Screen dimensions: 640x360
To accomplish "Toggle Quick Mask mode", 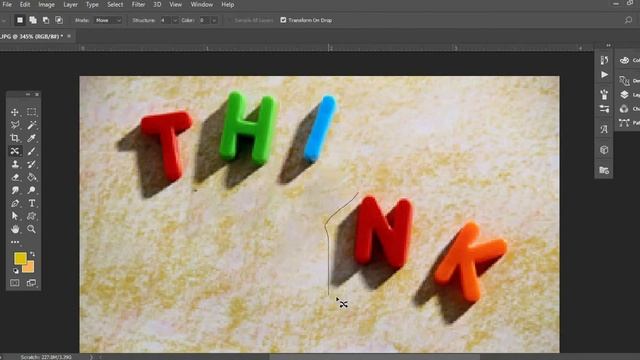I will (x=15, y=283).
